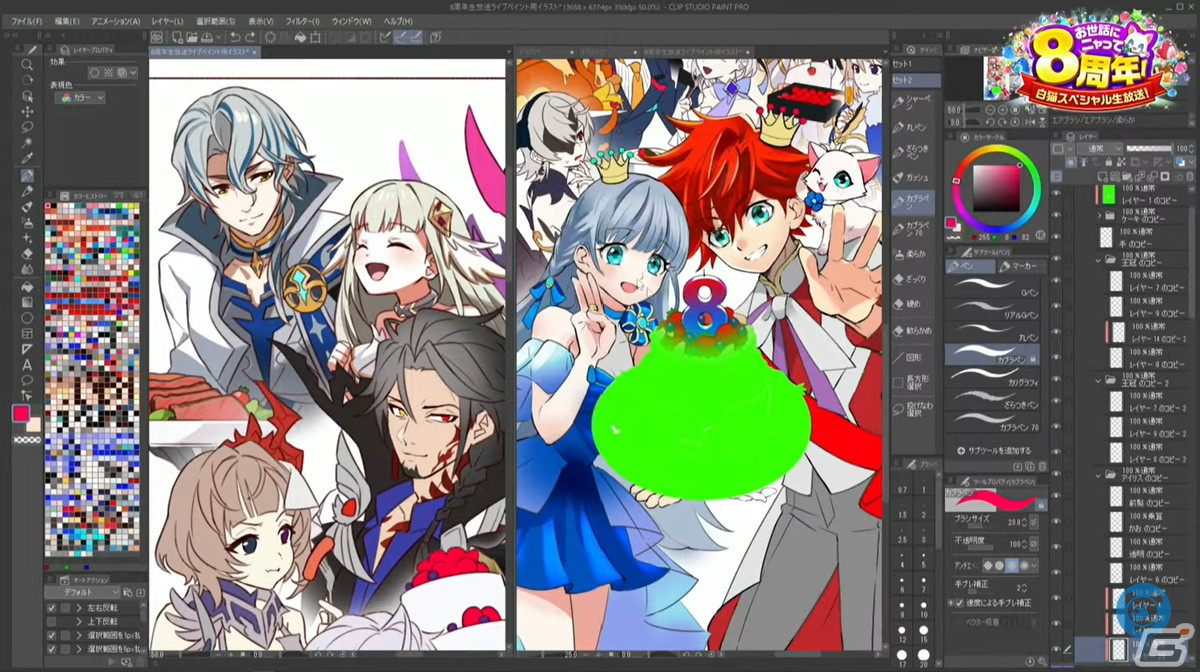This screenshot has height=672, width=1200.
Task: Select the Fill bucket tool
Action: pos(28,285)
